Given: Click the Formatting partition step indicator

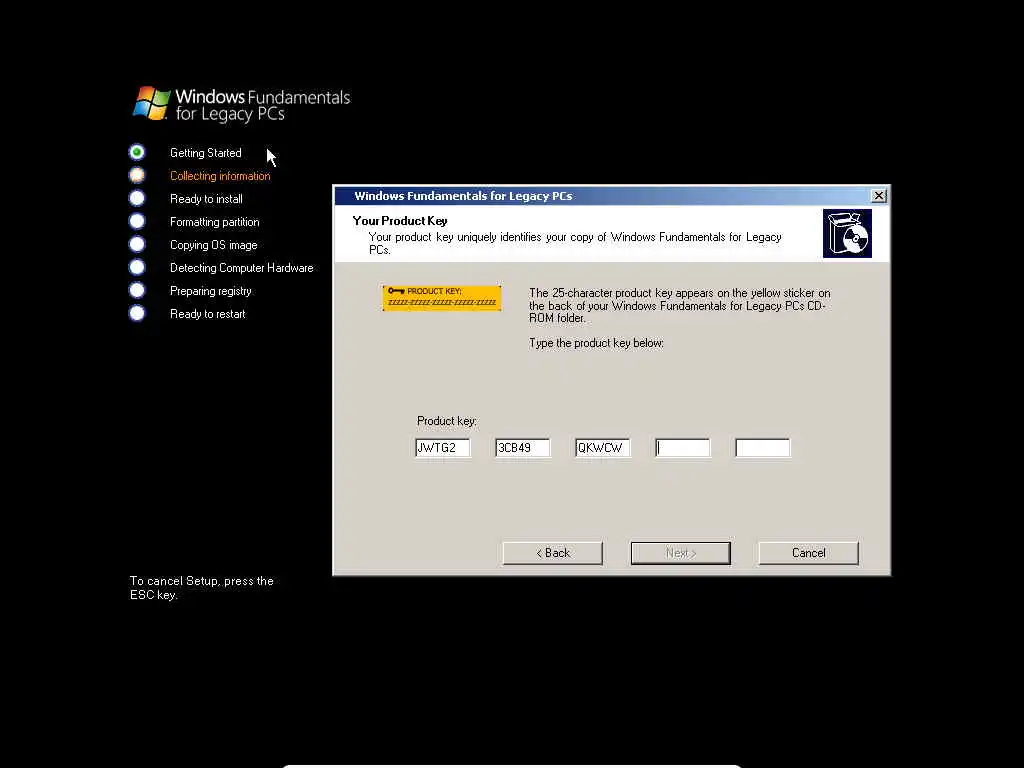Looking at the screenshot, I should (x=137, y=221).
